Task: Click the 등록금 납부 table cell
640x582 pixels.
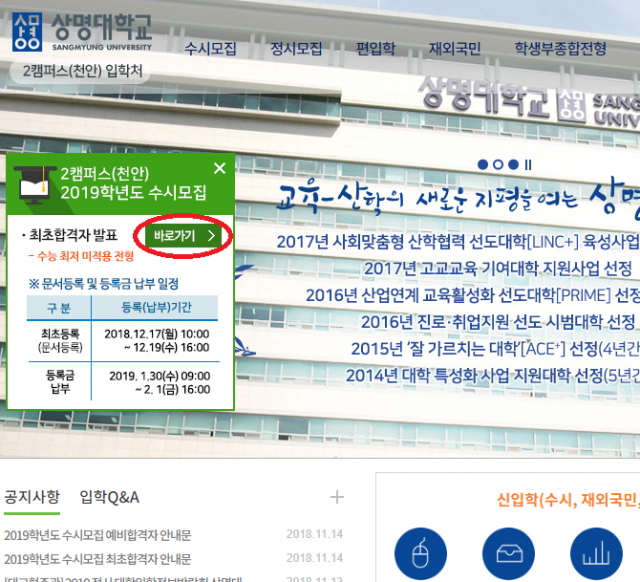Action: 60,381
